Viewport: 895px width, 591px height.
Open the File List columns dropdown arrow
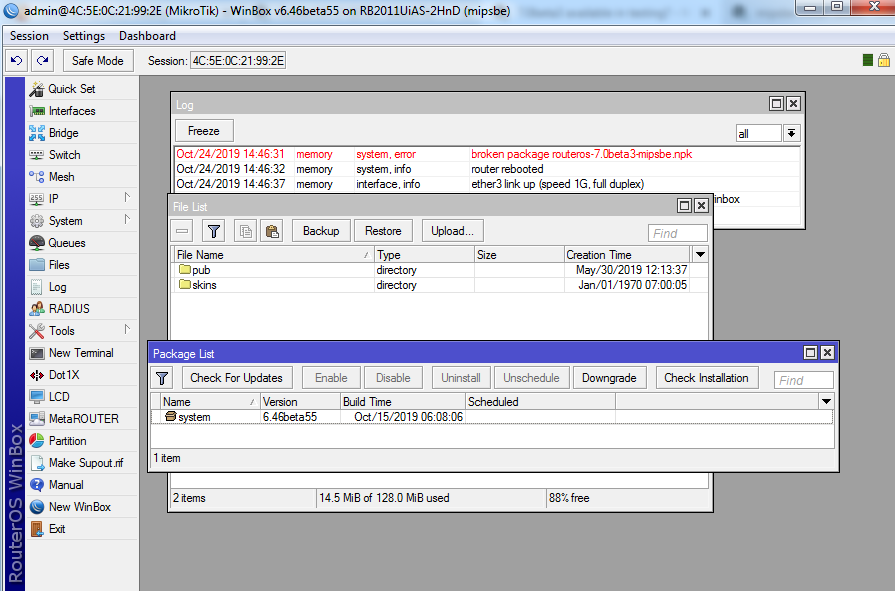coord(700,255)
